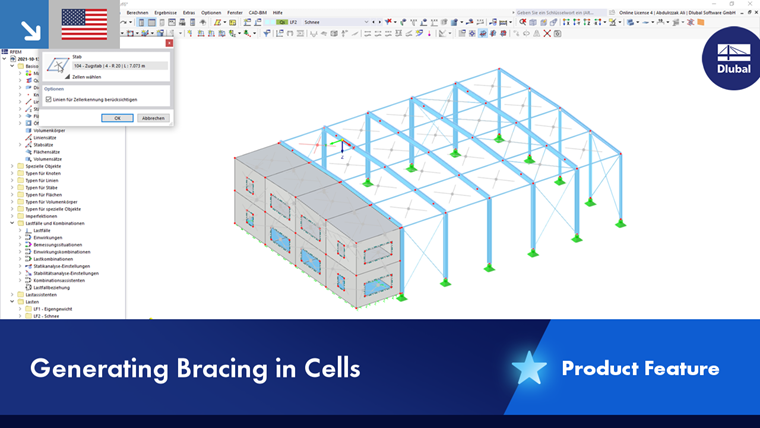Click the Lastfallbeziehung item icon
The height and width of the screenshot is (428, 760).
(29, 287)
